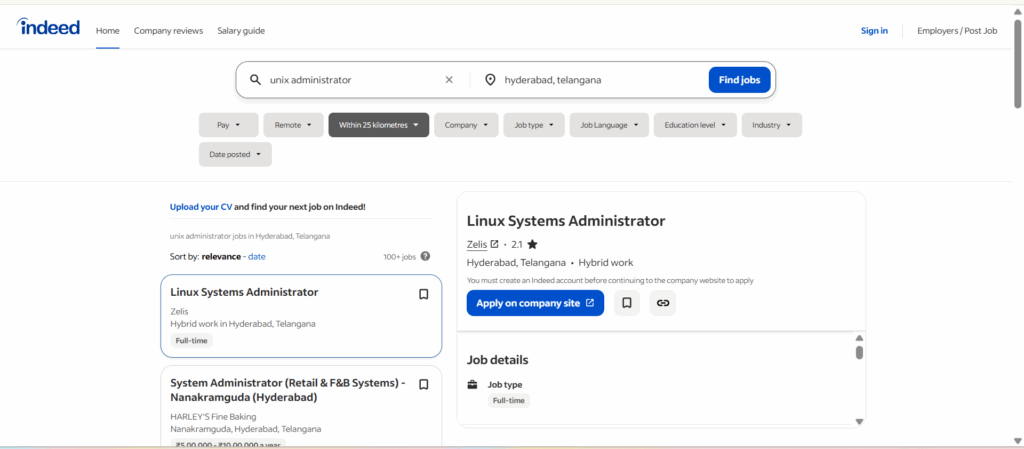The width and height of the screenshot is (1024, 449).
Task: Open the Salary guide tab
Action: pyautogui.click(x=241, y=31)
